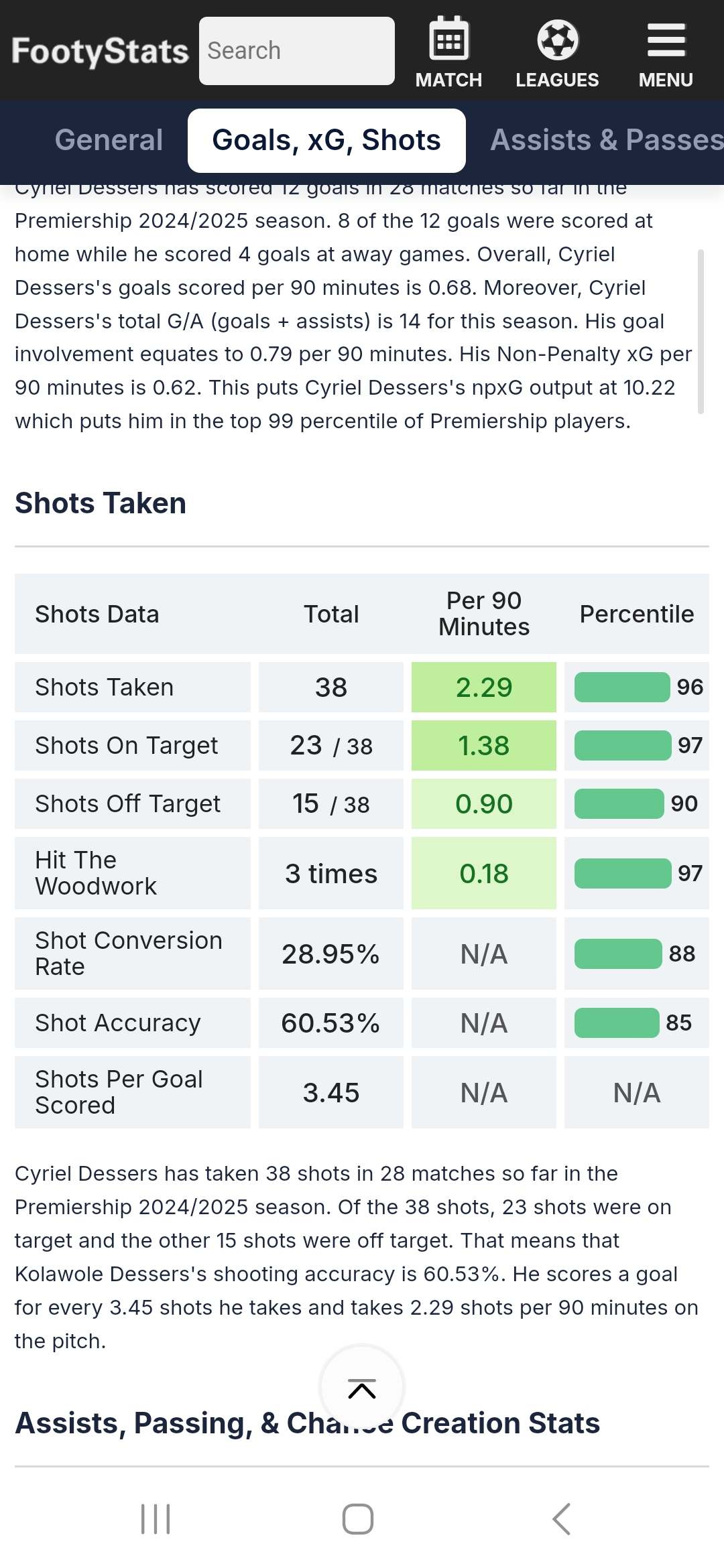Tap the scroll-to-top arrow button
The image size is (724, 1568).
tap(362, 1387)
